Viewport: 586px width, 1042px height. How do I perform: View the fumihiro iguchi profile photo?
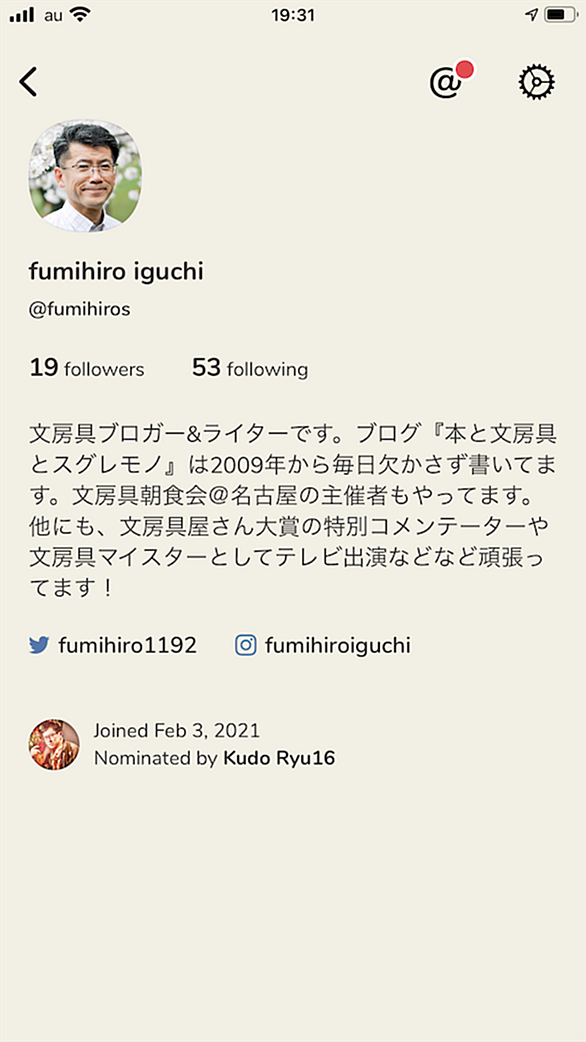[84, 176]
